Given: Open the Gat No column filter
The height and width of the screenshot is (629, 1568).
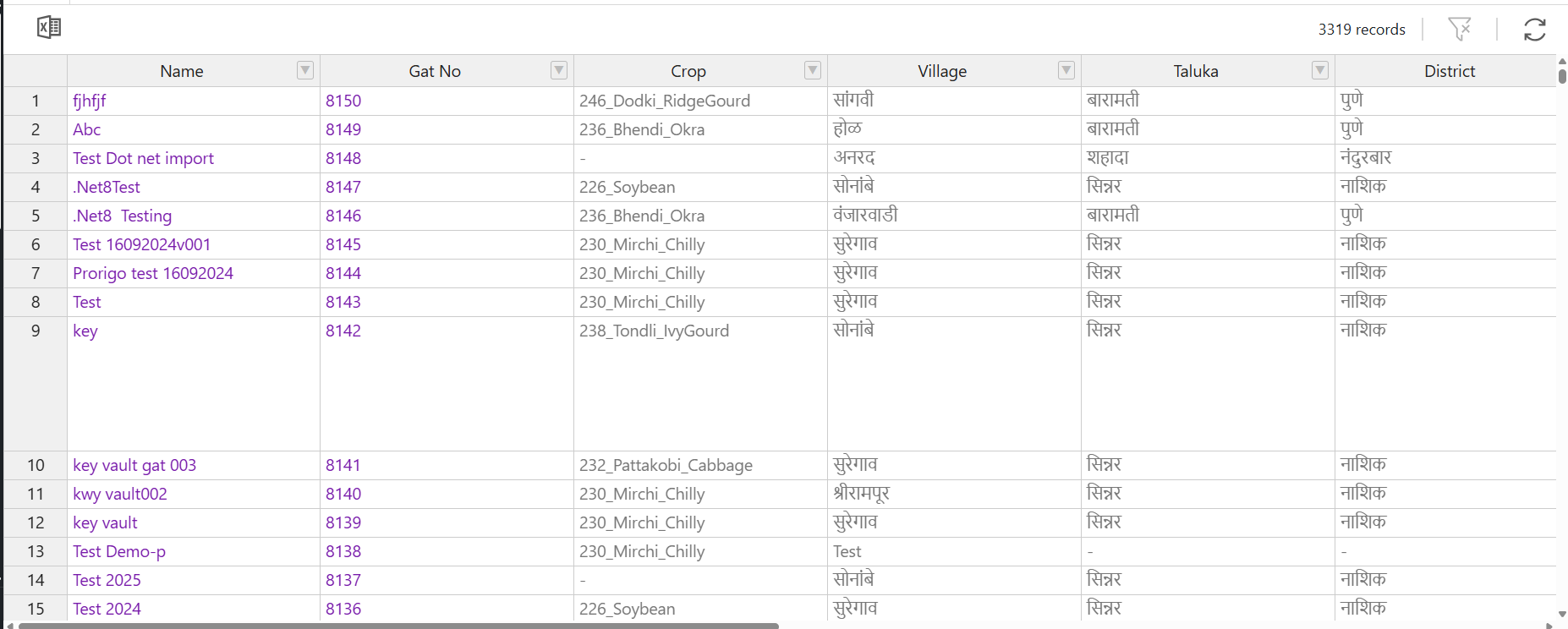Looking at the screenshot, I should [558, 70].
